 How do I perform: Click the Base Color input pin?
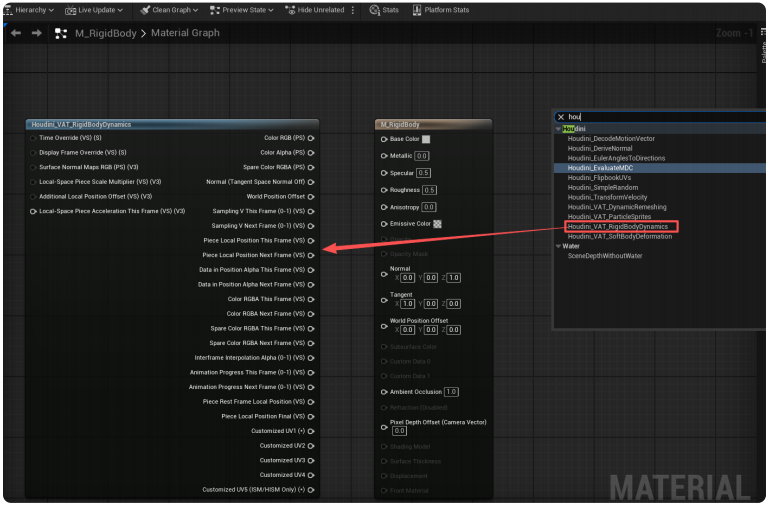pyautogui.click(x=384, y=139)
